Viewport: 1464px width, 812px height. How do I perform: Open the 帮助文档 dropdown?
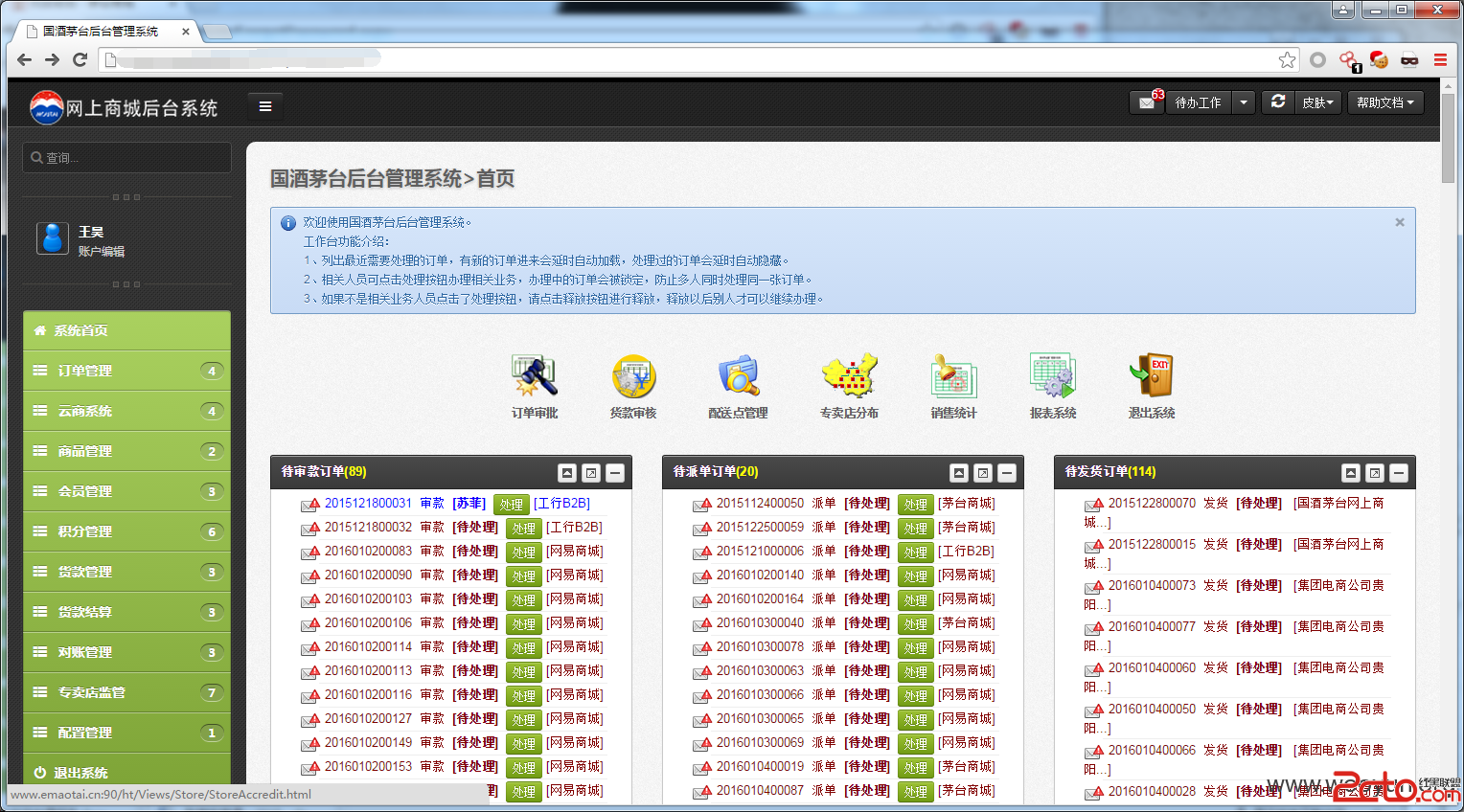tap(1385, 102)
